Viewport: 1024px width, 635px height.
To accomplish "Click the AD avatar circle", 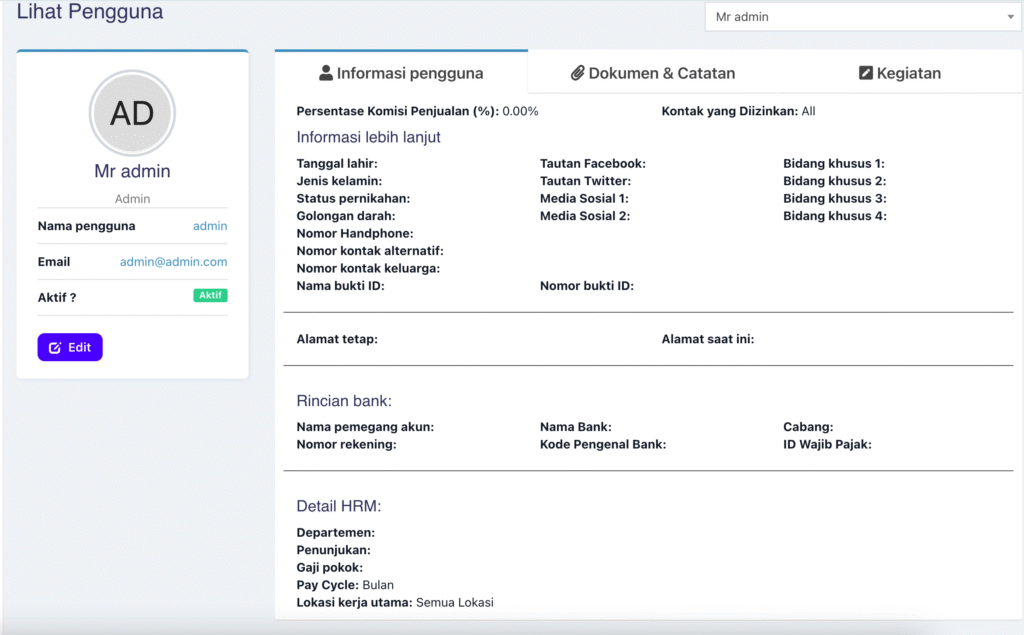I will coord(132,113).
